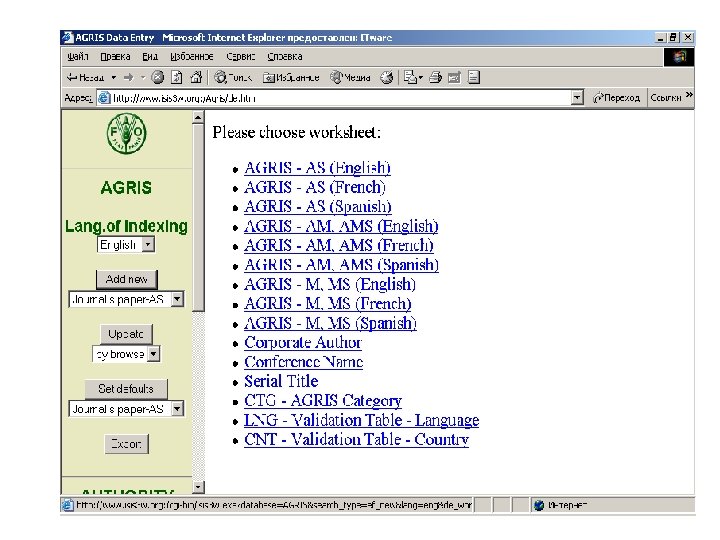
Task: Open the Lang. of Indexing English dropdown
Action: tap(148, 244)
